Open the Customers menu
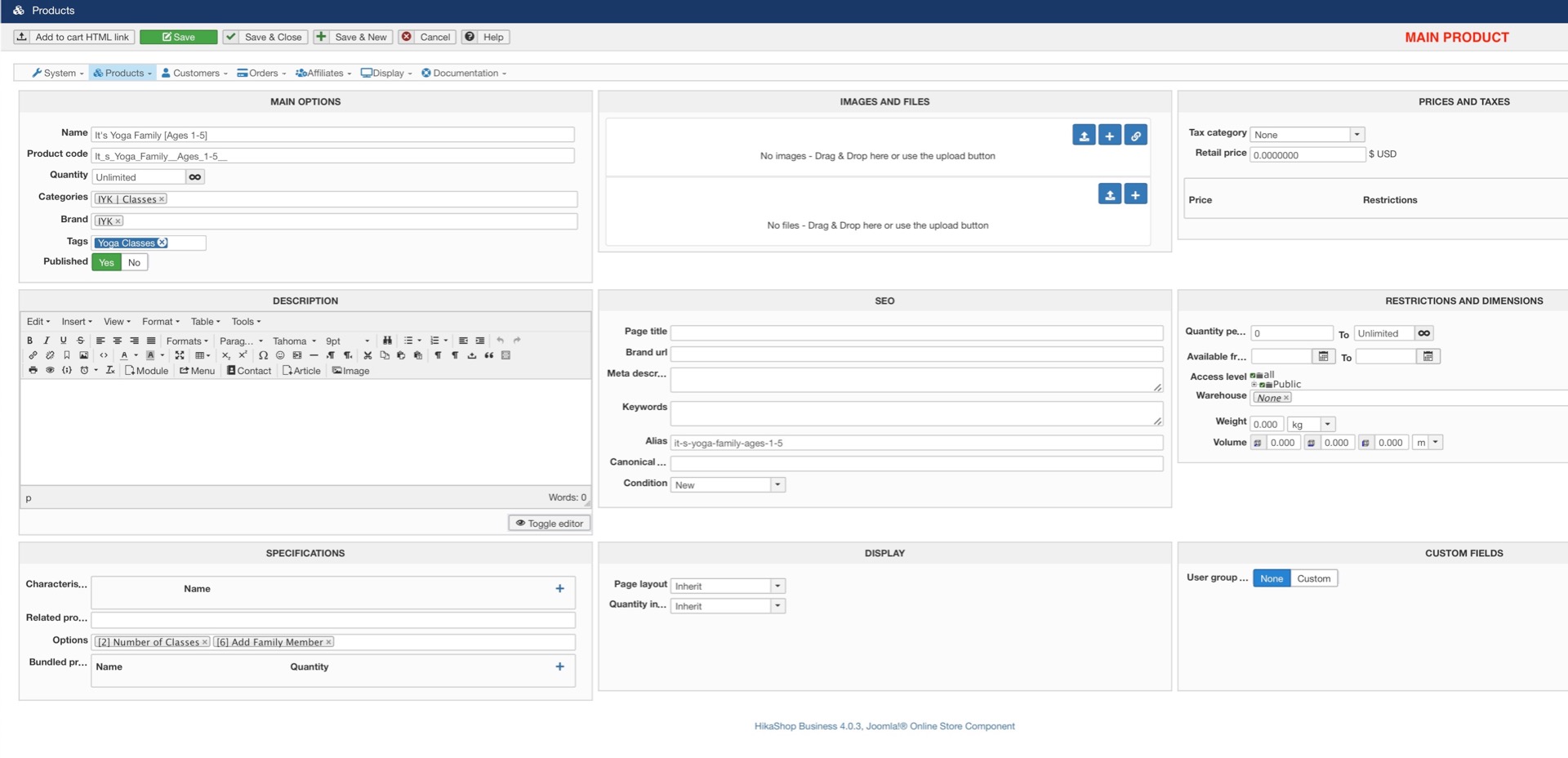 coord(194,74)
